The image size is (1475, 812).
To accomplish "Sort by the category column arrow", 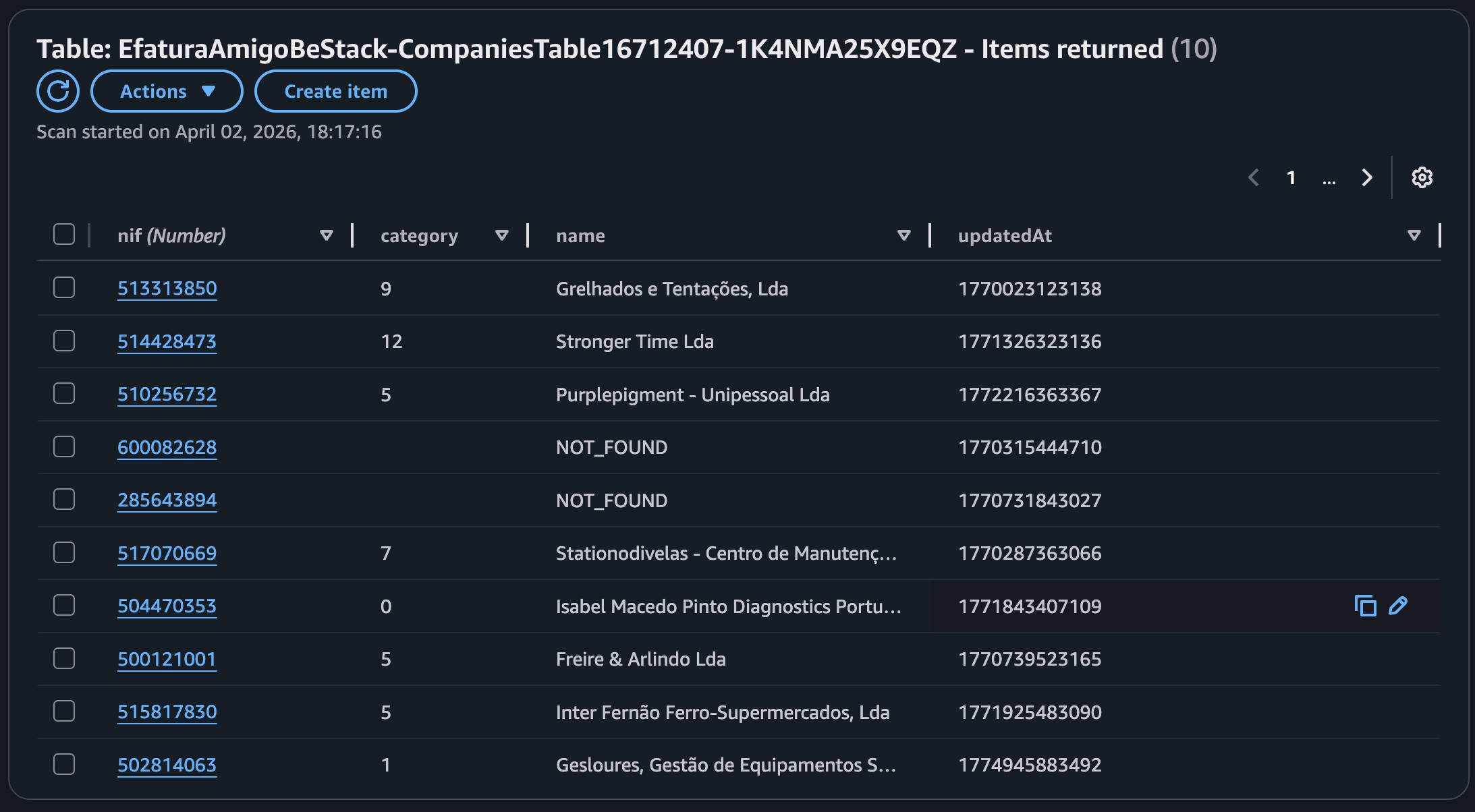I will click(501, 235).
